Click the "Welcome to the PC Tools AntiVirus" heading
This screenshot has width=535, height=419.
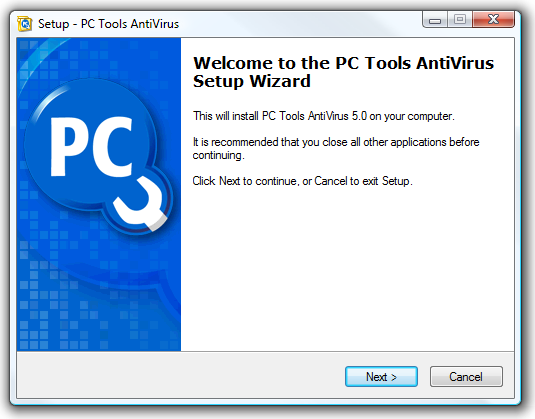(343, 63)
